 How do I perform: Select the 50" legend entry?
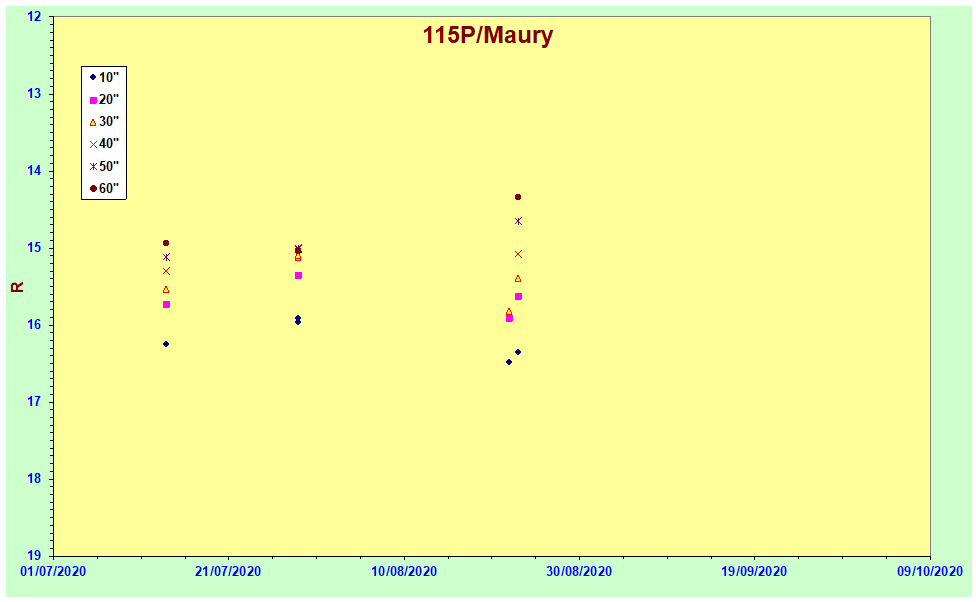click(x=104, y=166)
